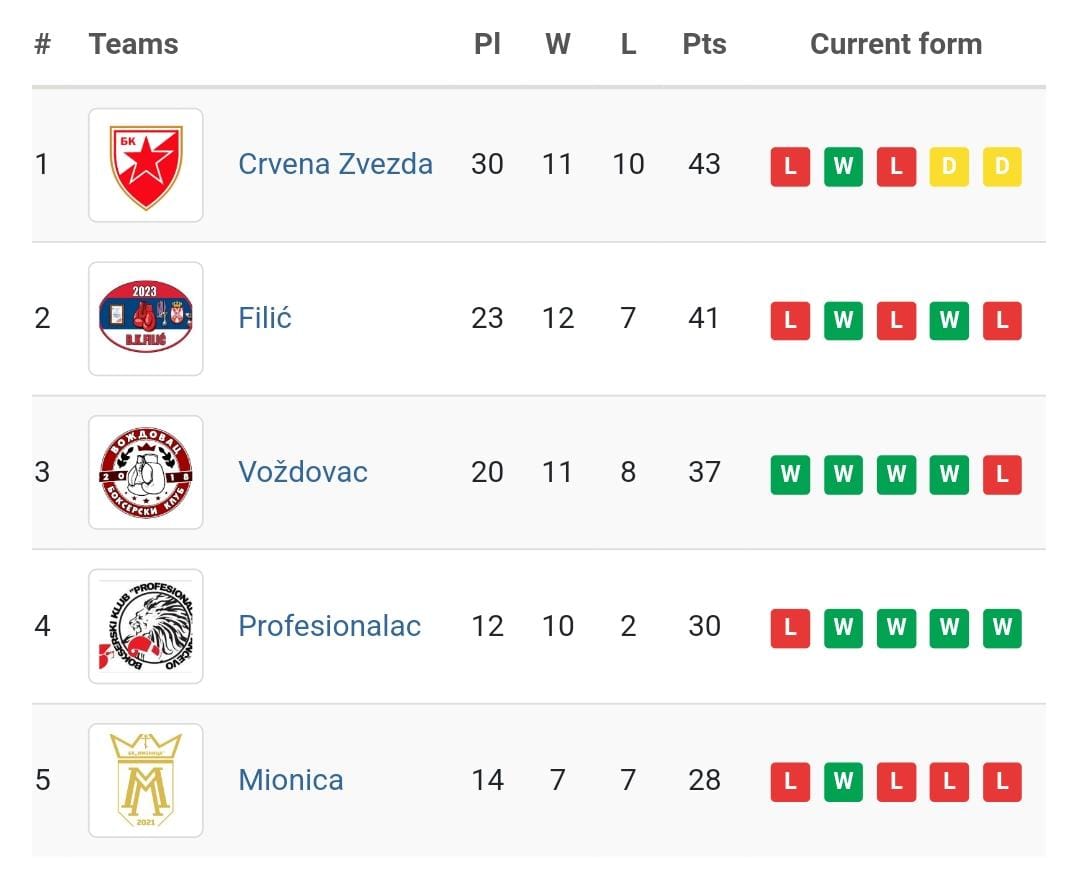1080x891 pixels.
Task: Sort the table by Pts column
Action: (704, 44)
